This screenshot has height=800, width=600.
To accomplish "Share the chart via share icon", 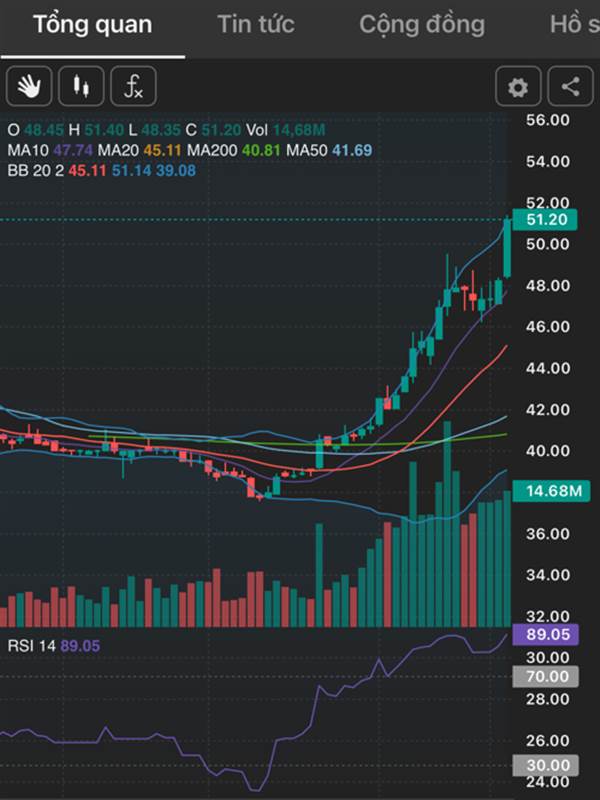I will [570, 87].
